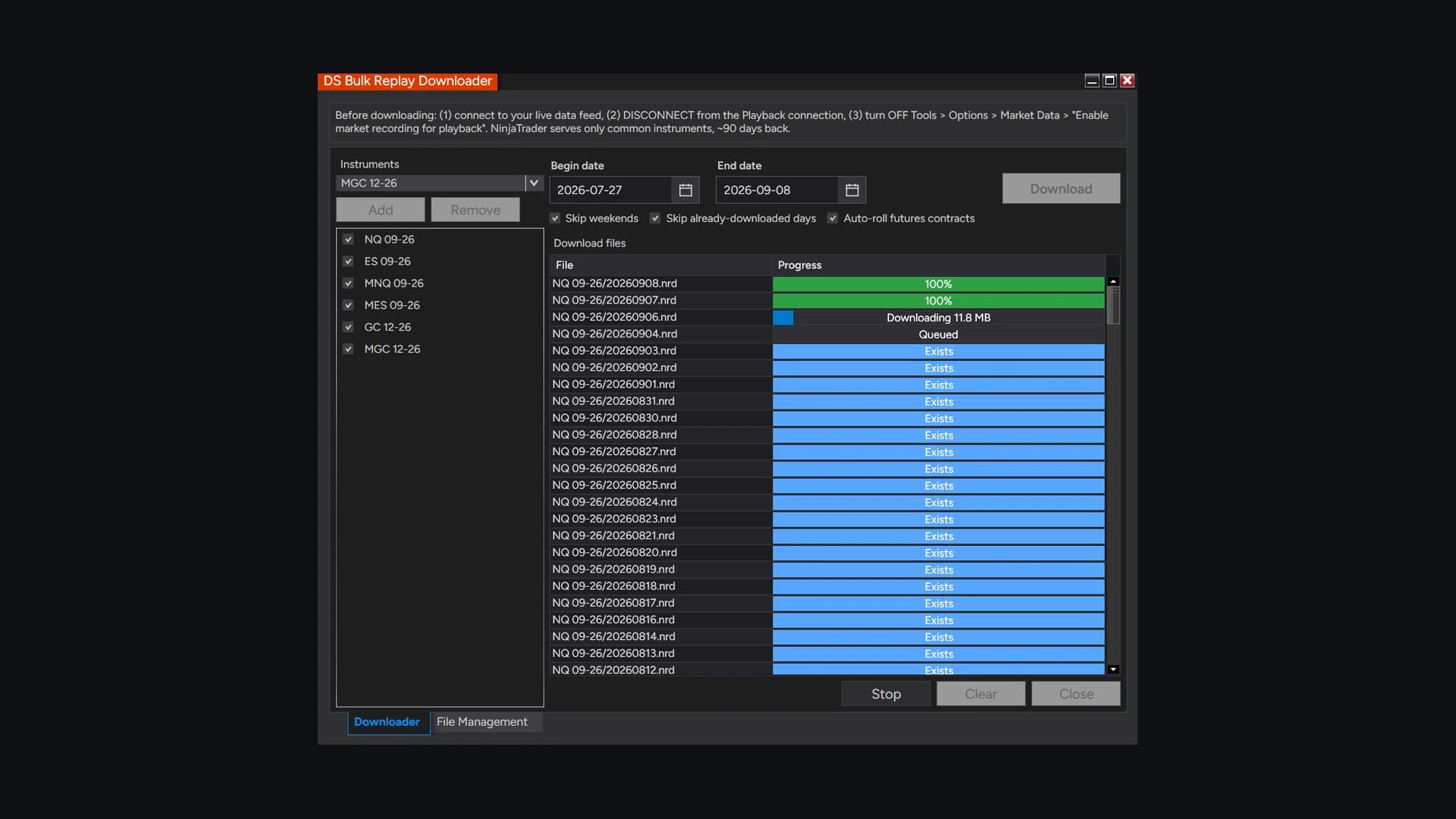
Task: Select row NQ 09-26/20260825.nrd
Action: tap(827, 485)
